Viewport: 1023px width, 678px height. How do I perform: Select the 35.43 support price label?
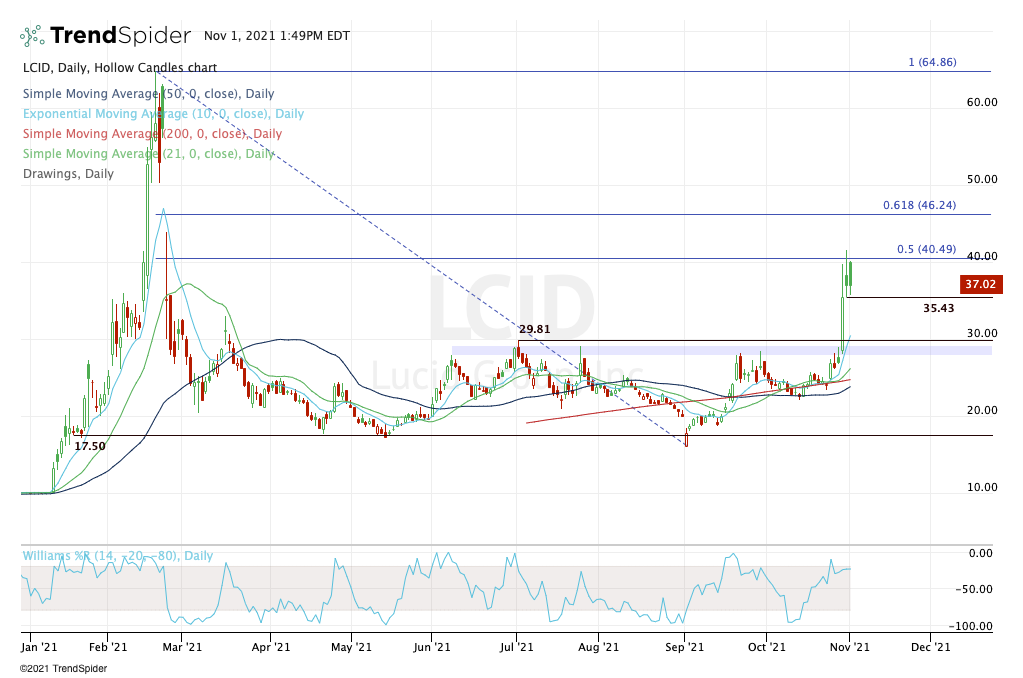(x=941, y=309)
